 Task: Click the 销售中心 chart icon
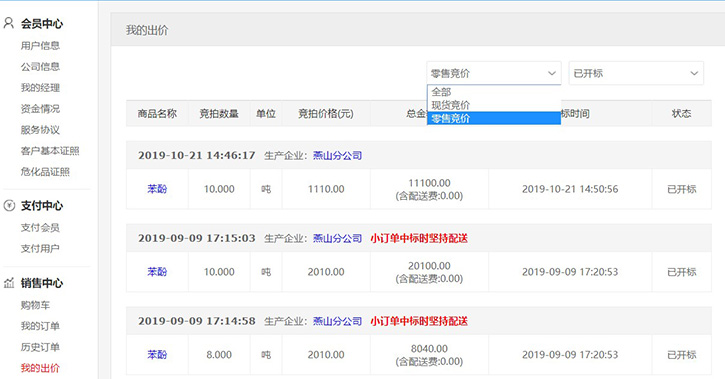(9, 283)
